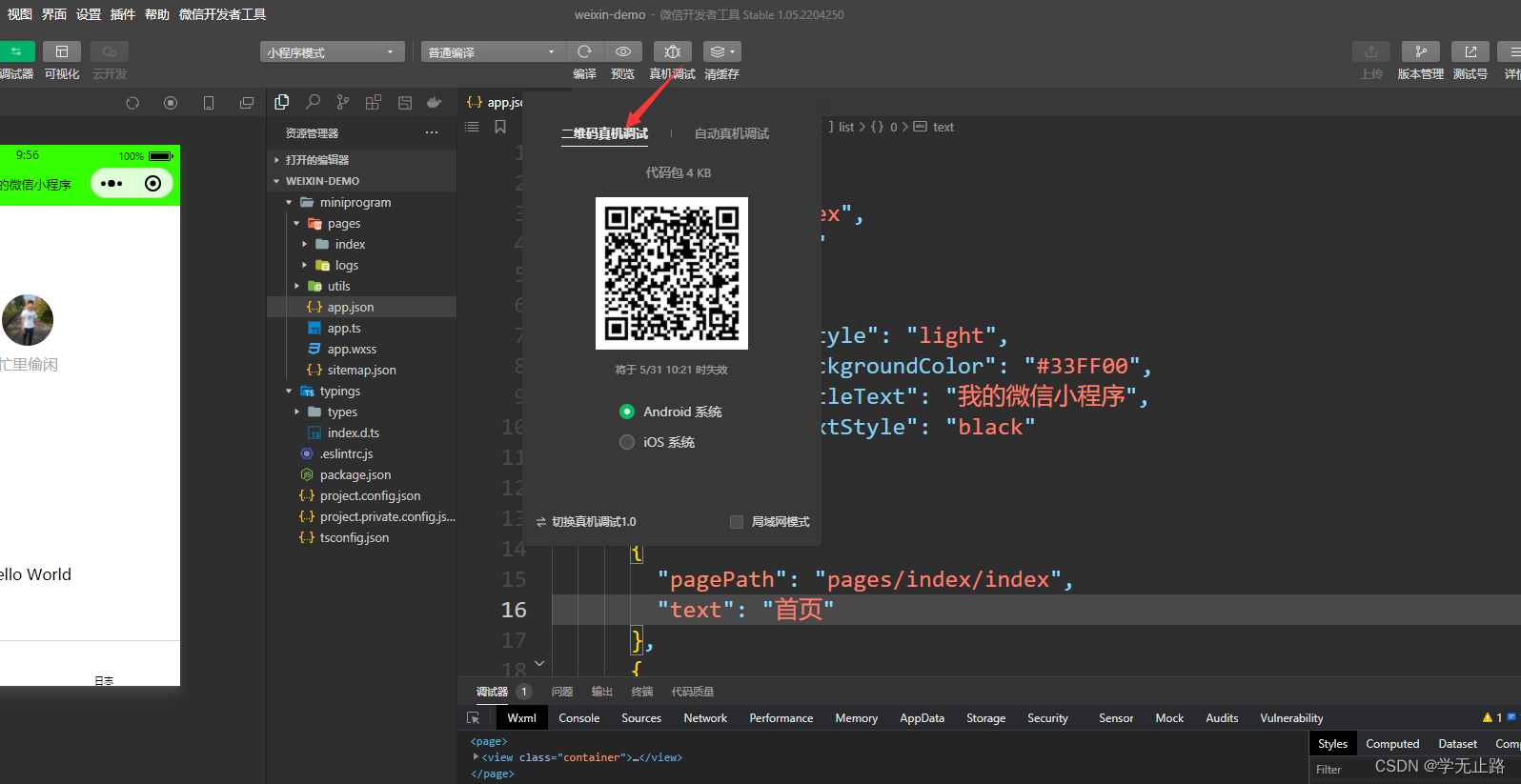This screenshot has height=784, width=1521.
Task: Click the mini program capsule close circle
Action: click(152, 183)
